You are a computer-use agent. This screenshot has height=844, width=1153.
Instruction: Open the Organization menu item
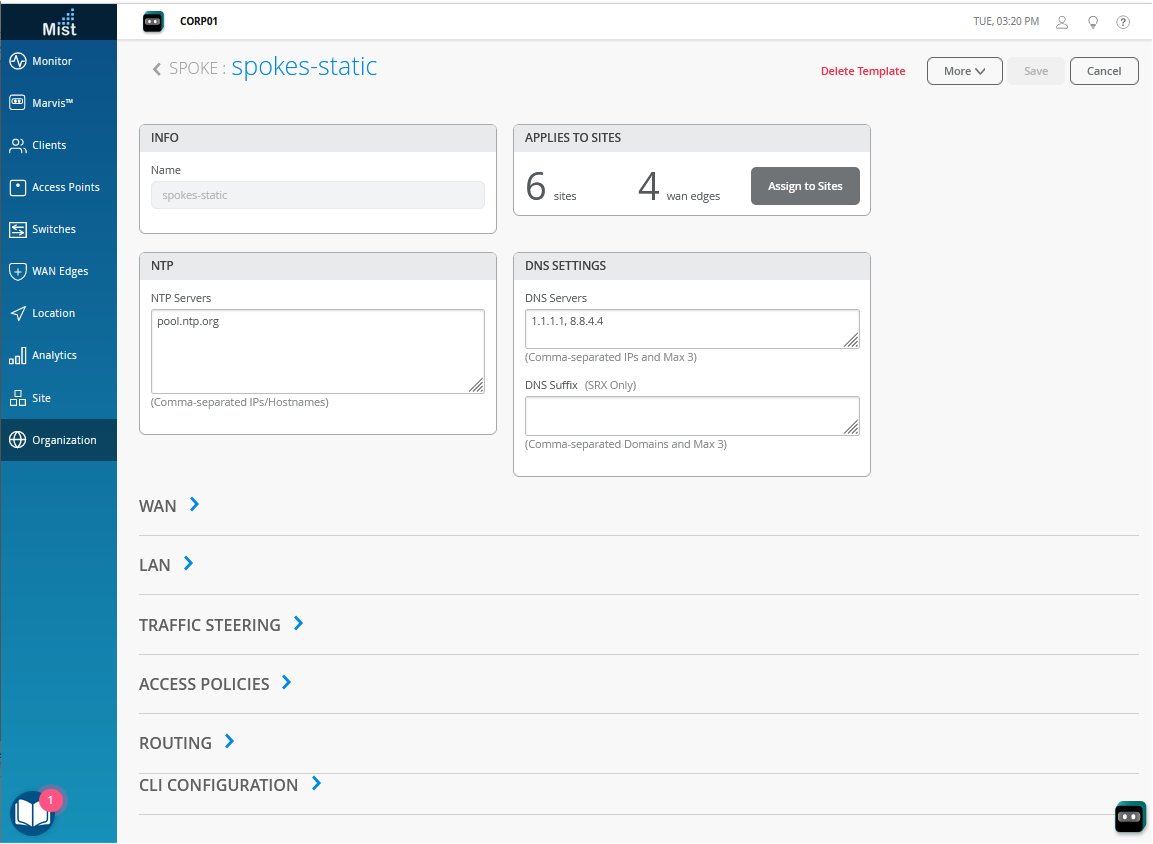(64, 440)
